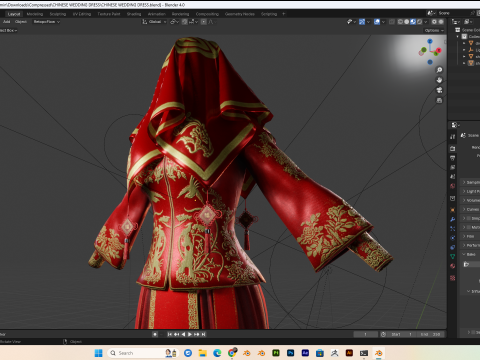Open the Scene name field
480x360 pixels.
(453, 13)
